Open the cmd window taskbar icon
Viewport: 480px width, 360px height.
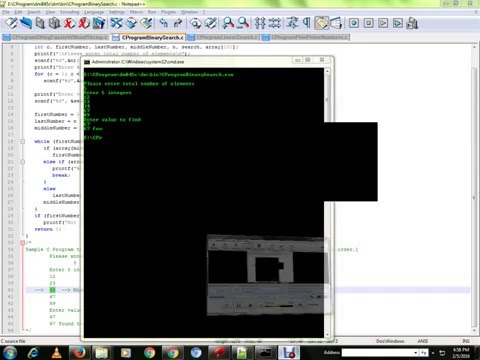point(265,353)
